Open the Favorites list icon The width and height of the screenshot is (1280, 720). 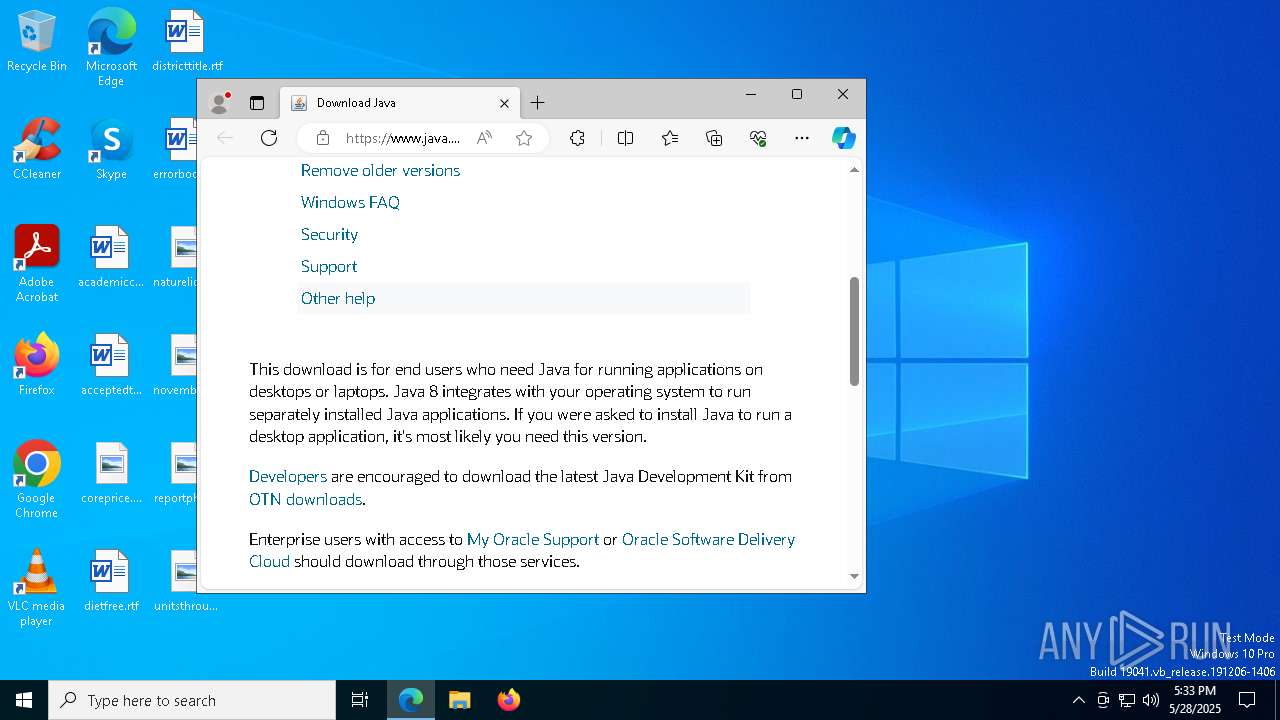coord(670,138)
